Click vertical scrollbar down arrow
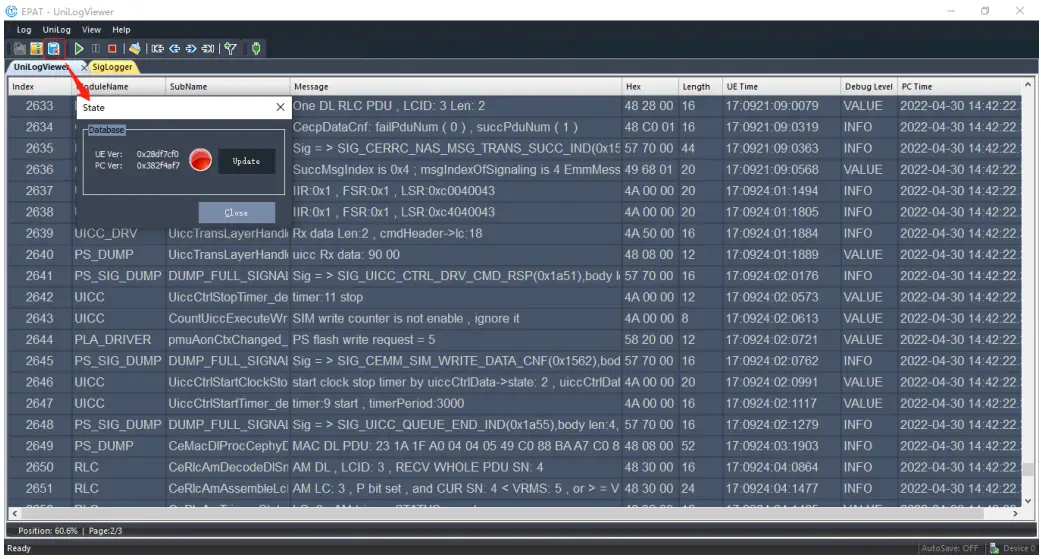 pos(1028,501)
